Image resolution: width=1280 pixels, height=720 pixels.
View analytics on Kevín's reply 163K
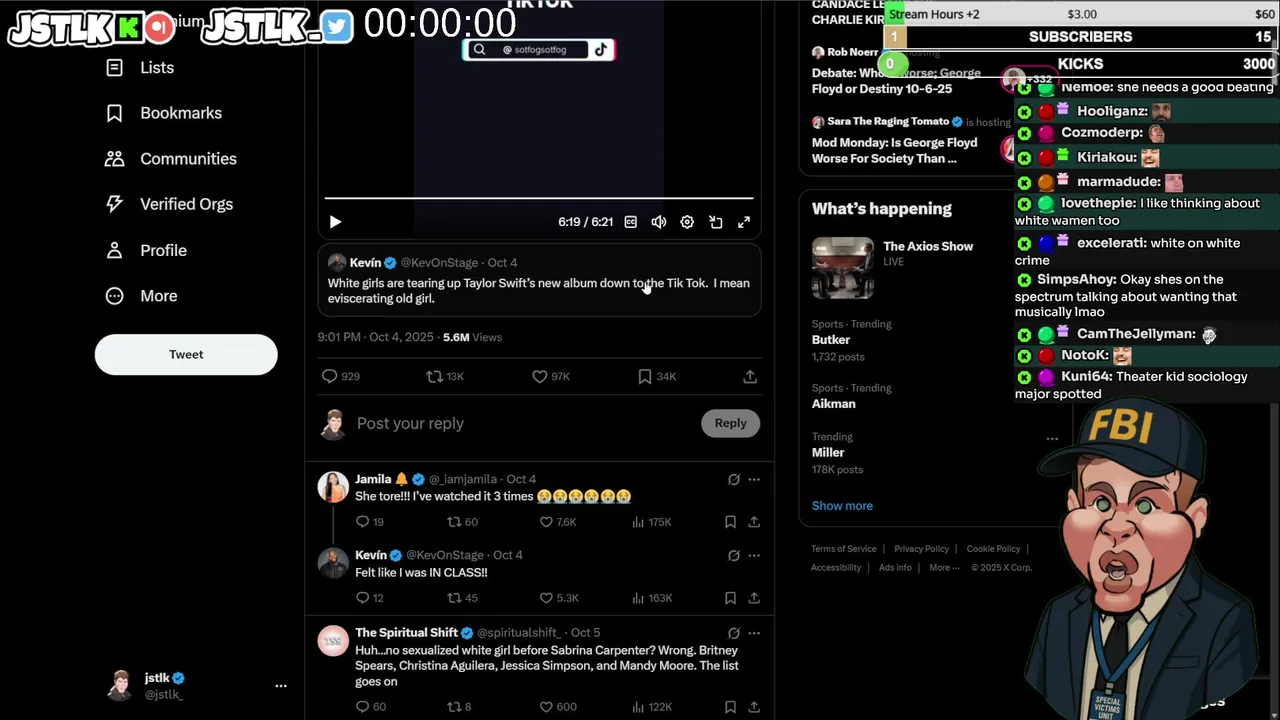(x=654, y=598)
